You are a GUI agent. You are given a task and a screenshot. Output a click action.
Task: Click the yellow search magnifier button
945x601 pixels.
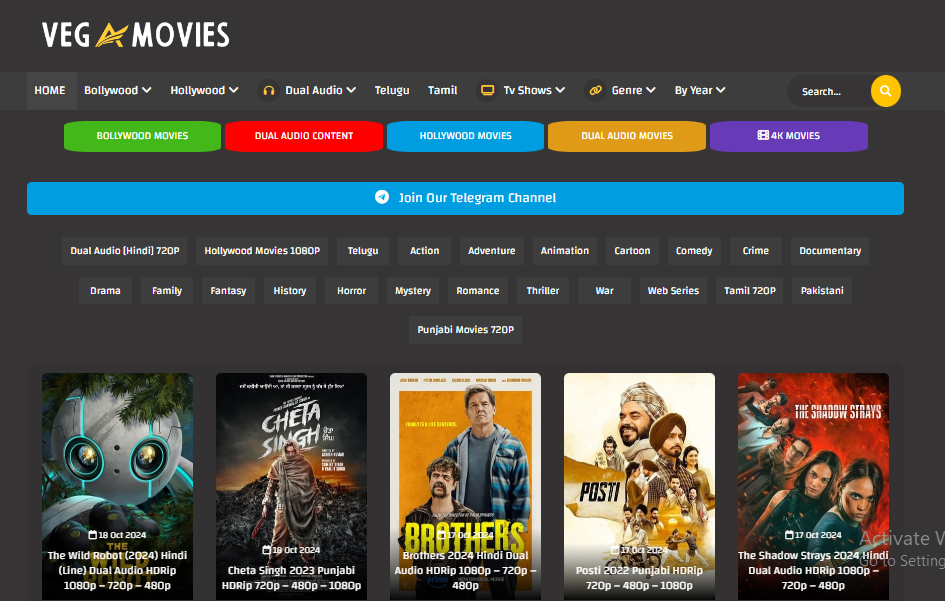(885, 91)
